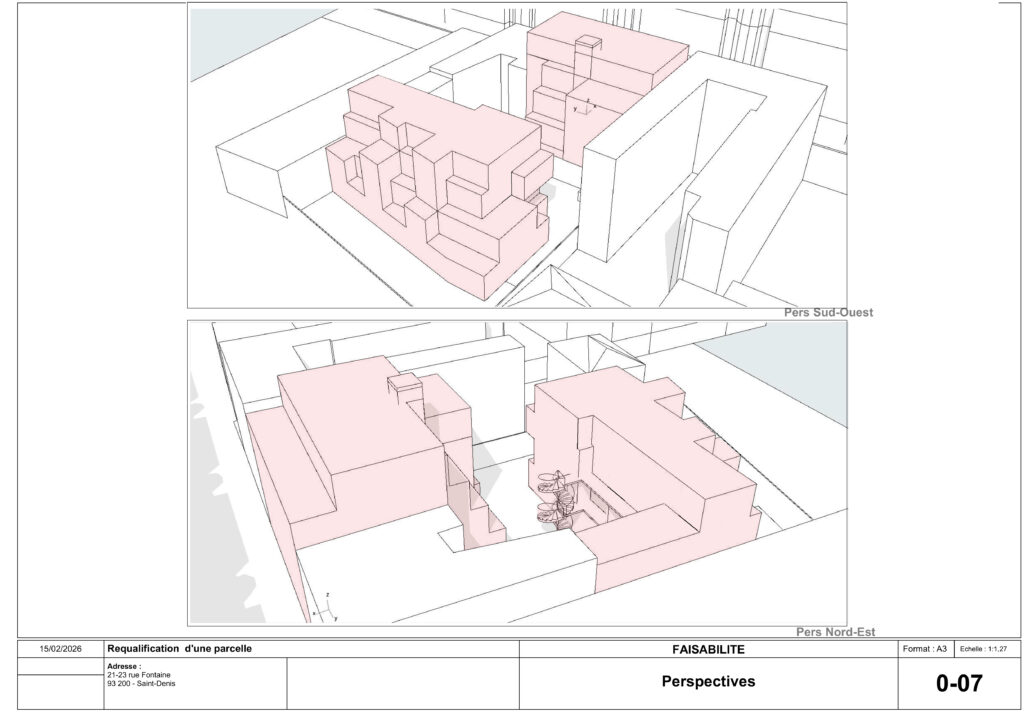Select the 'Perspectives' sheet title

[708, 683]
